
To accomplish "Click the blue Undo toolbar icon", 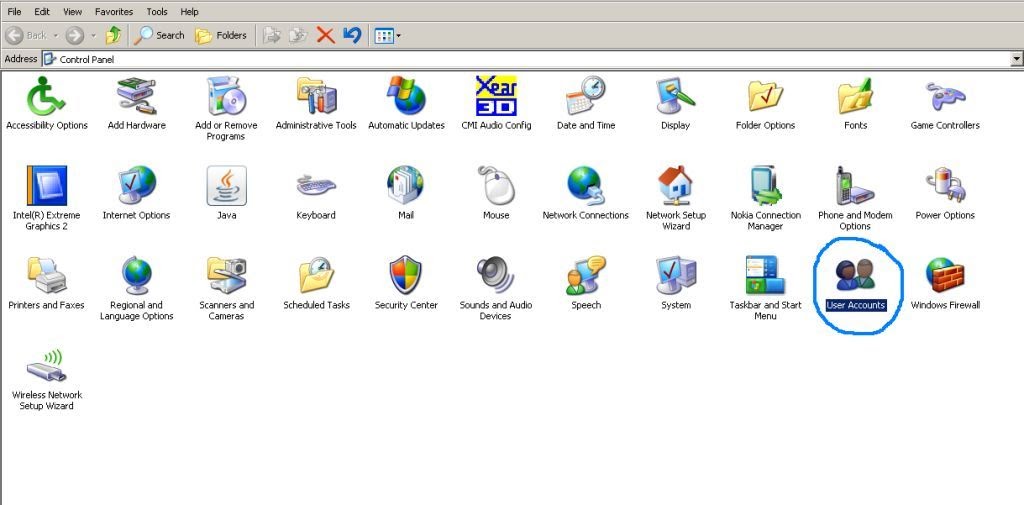I will coord(352,35).
